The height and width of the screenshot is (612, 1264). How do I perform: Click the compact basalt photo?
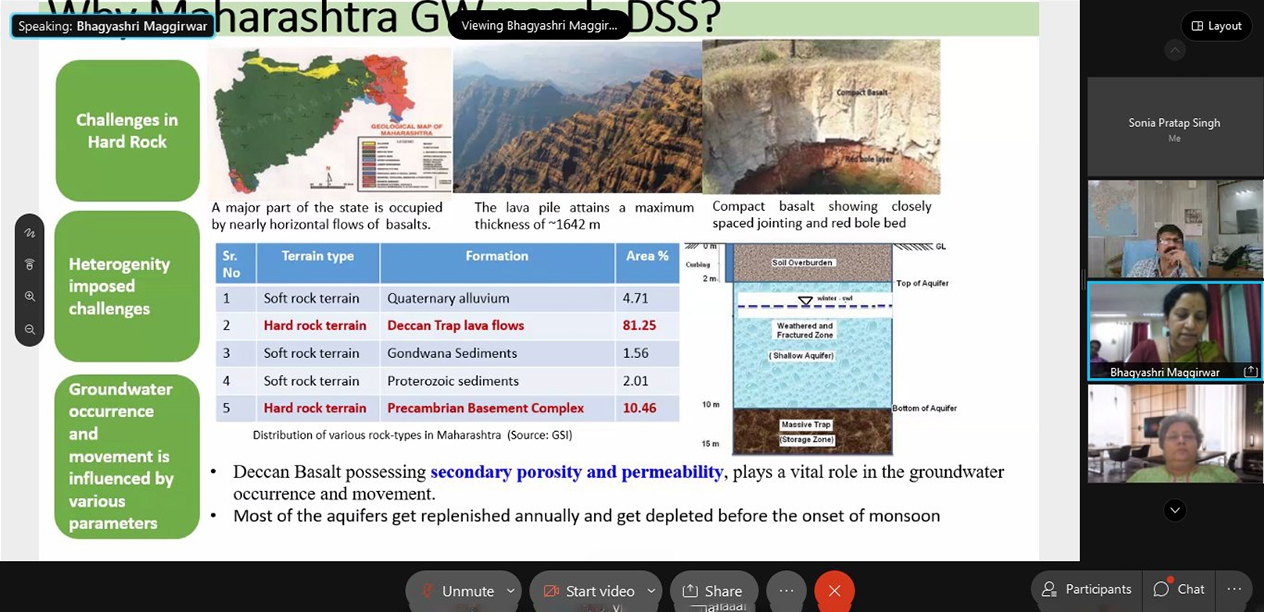pos(821,117)
